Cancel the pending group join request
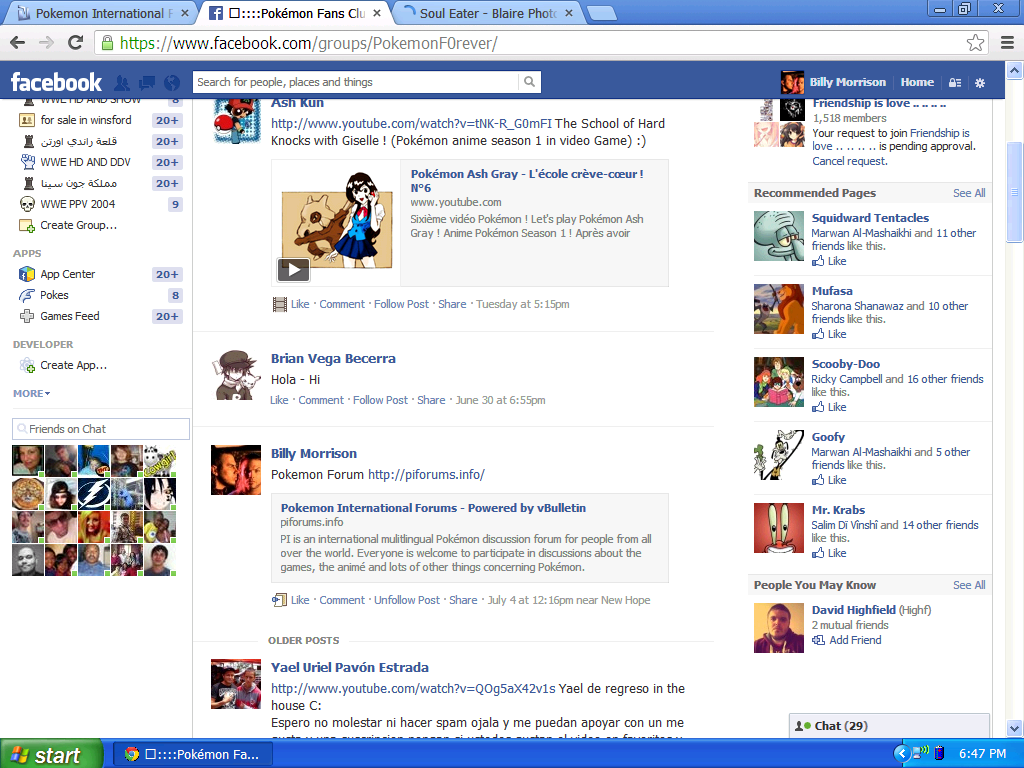Screen dimensions: 1024x768 (850, 161)
